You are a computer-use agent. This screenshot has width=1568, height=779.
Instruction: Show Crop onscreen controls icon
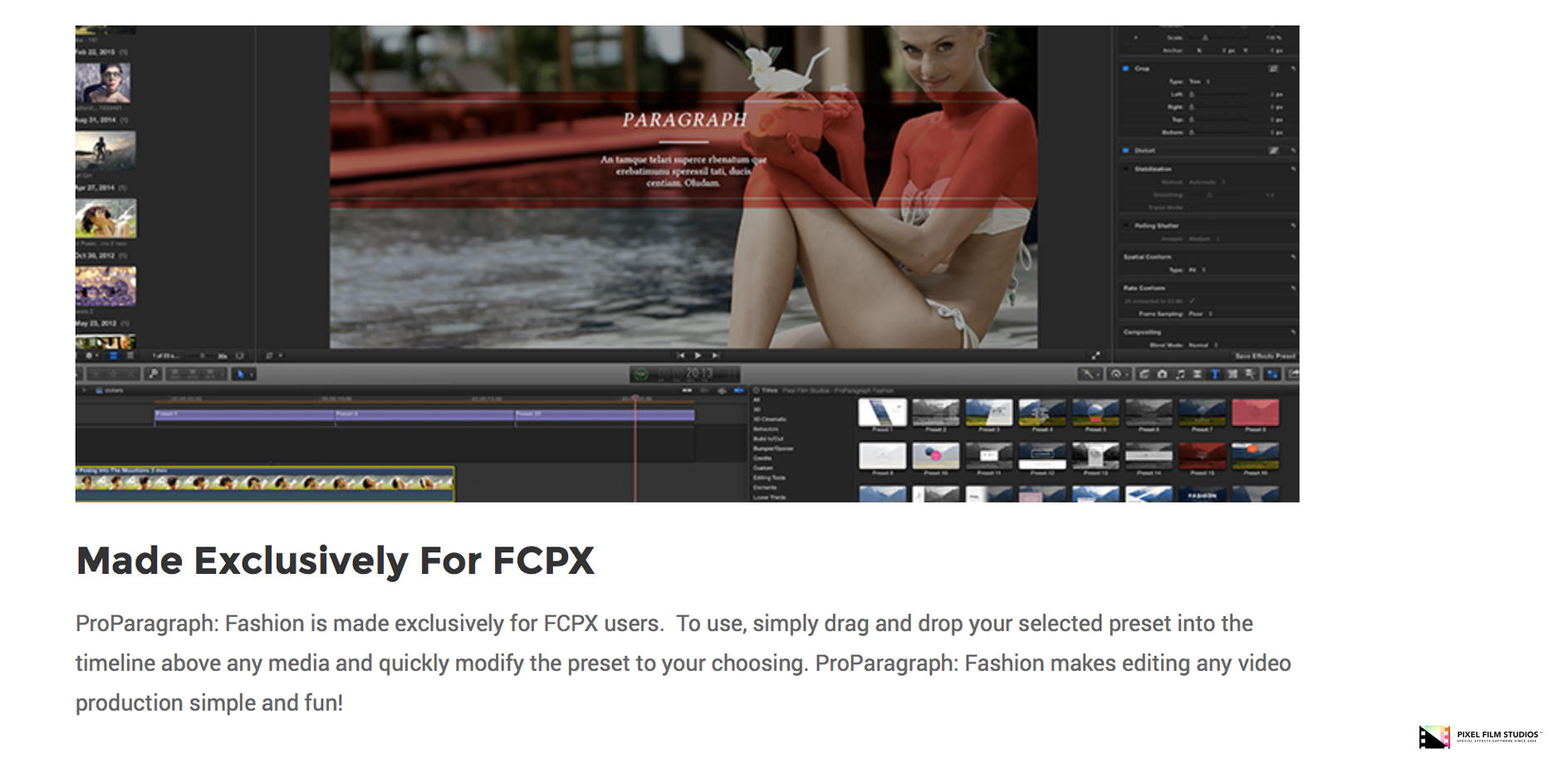(1273, 68)
